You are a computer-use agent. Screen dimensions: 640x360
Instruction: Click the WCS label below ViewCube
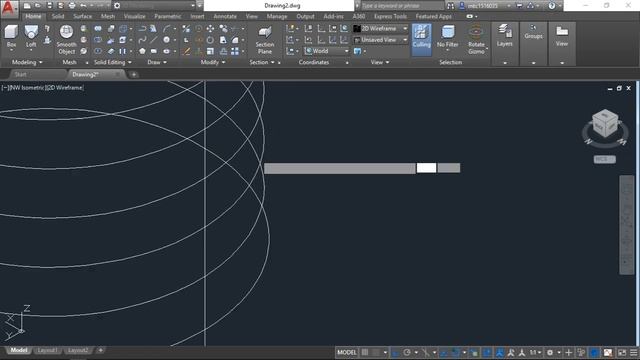(x=604, y=159)
